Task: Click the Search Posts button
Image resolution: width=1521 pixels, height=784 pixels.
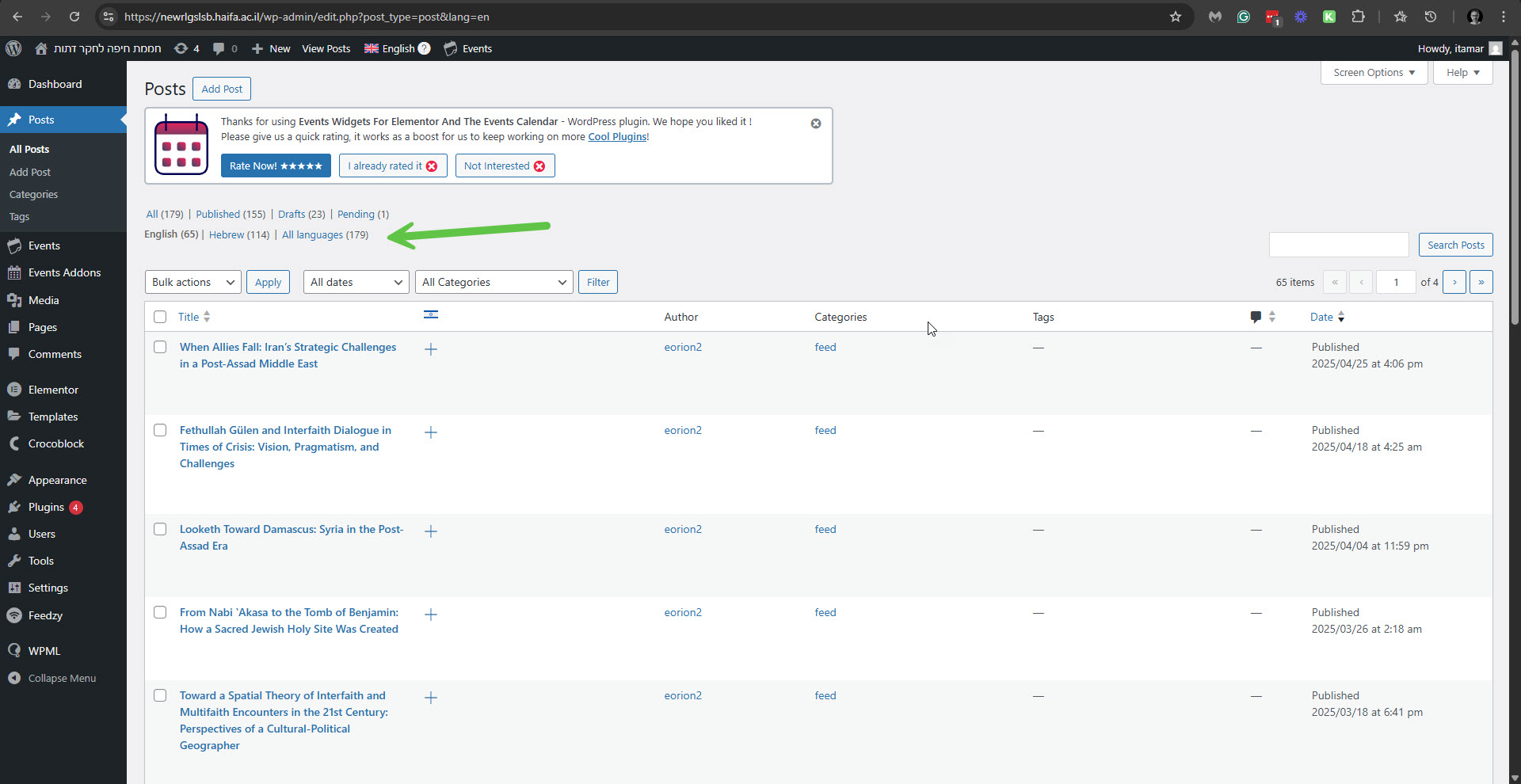Action: click(1456, 245)
